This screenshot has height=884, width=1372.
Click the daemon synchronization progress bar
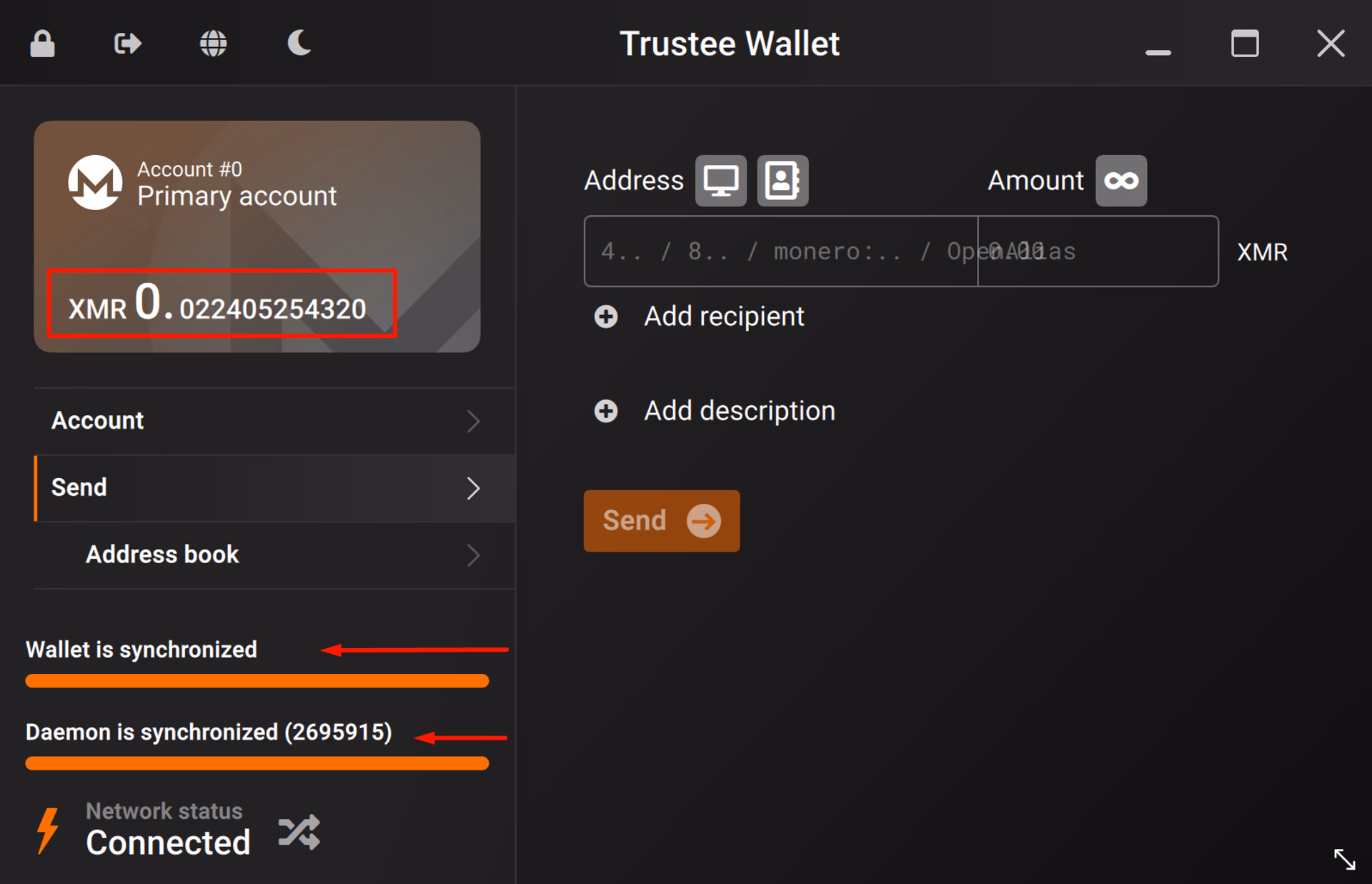click(257, 763)
